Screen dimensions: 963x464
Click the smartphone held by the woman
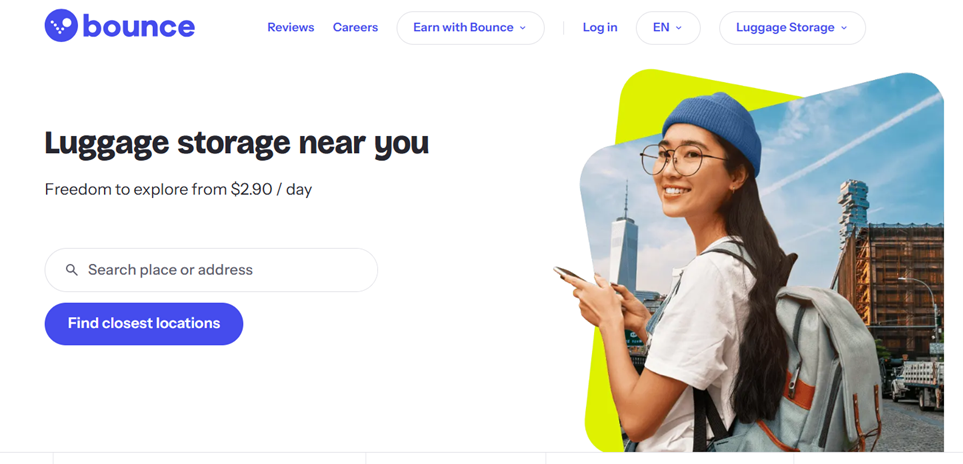pos(570,274)
